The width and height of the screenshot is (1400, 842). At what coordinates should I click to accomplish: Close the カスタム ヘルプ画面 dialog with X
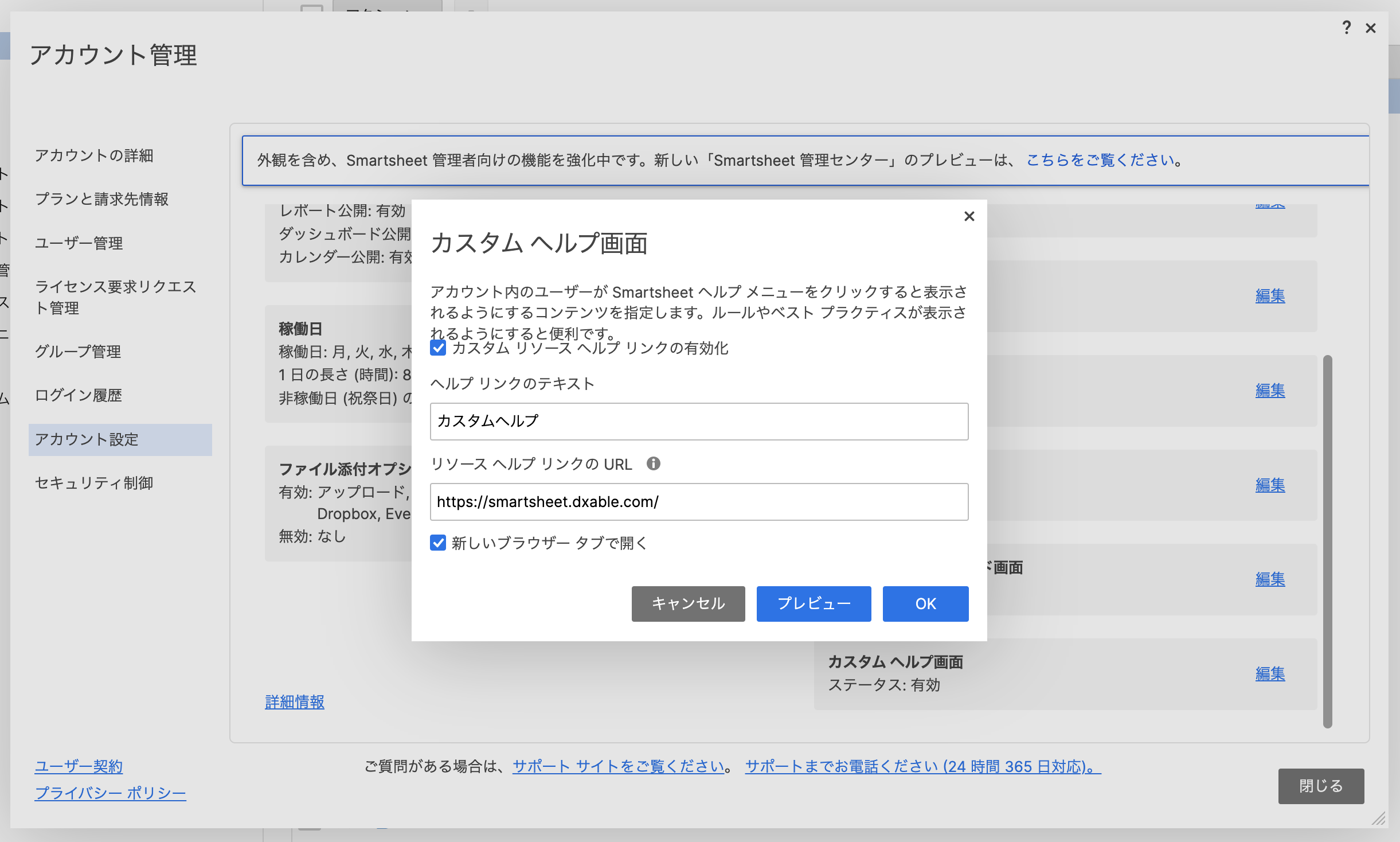point(969,216)
